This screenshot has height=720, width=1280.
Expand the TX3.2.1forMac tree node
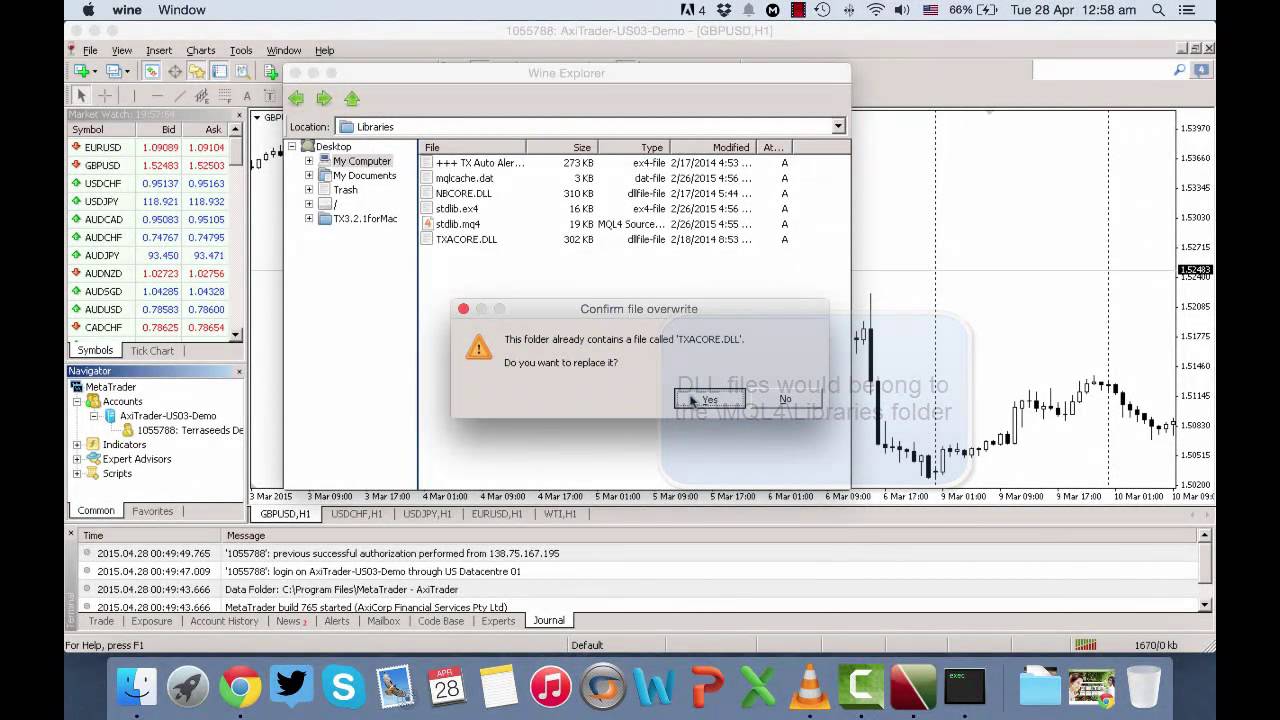click(309, 219)
